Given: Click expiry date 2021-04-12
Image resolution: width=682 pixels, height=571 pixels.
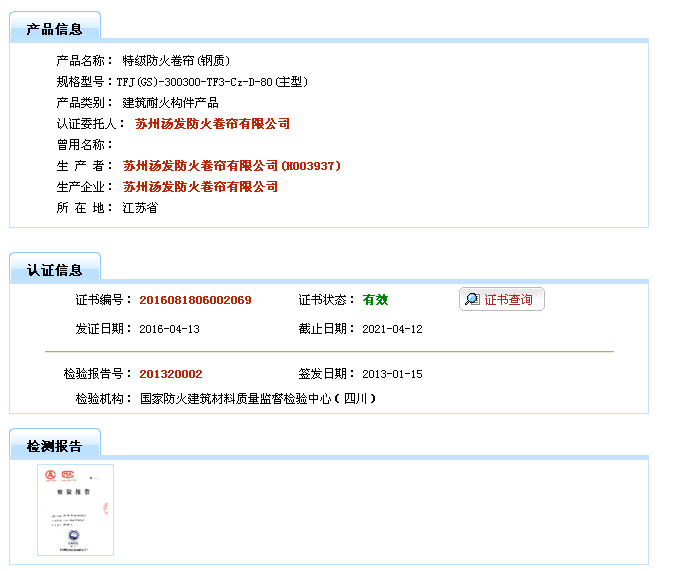Looking at the screenshot, I should click(x=392, y=329).
